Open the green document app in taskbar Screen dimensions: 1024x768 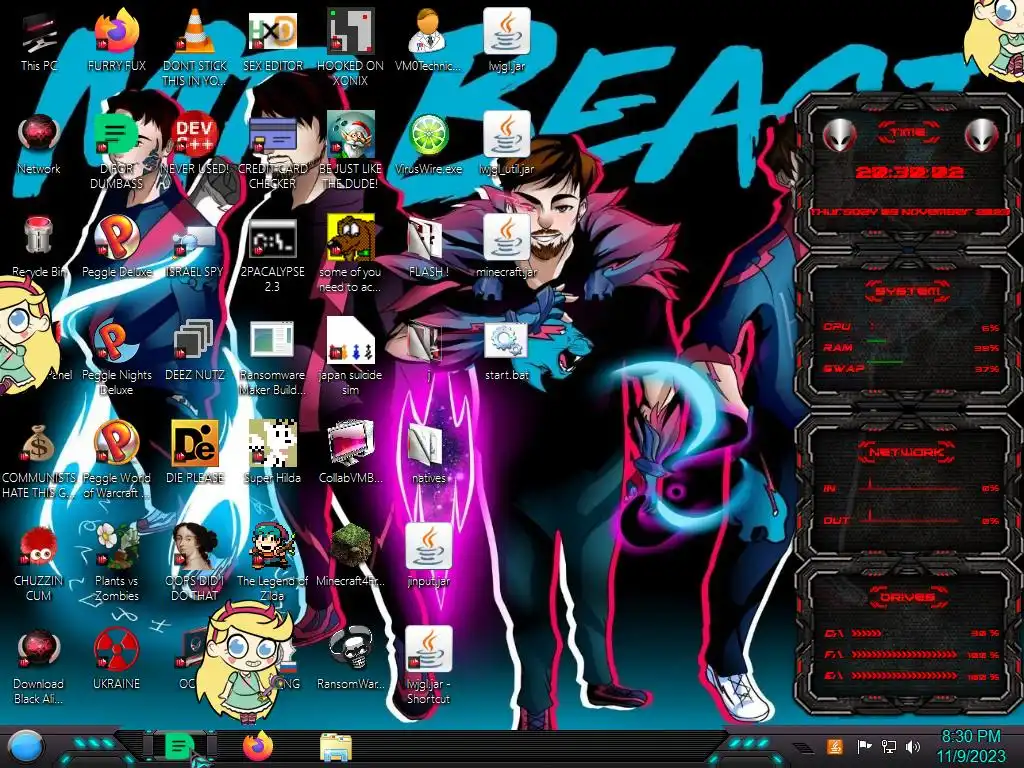[179, 747]
